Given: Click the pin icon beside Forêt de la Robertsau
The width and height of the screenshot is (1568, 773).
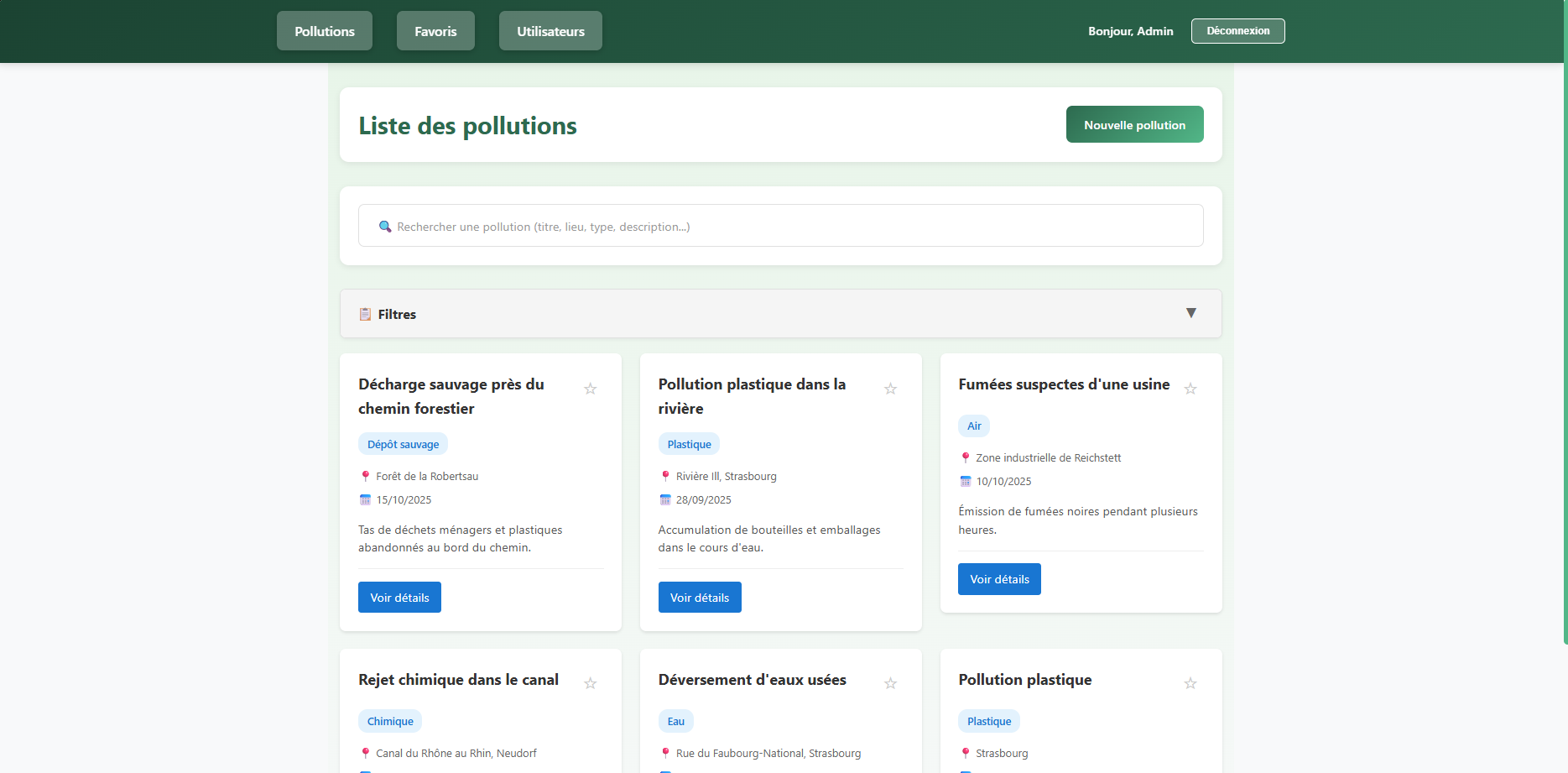Looking at the screenshot, I should tap(365, 476).
